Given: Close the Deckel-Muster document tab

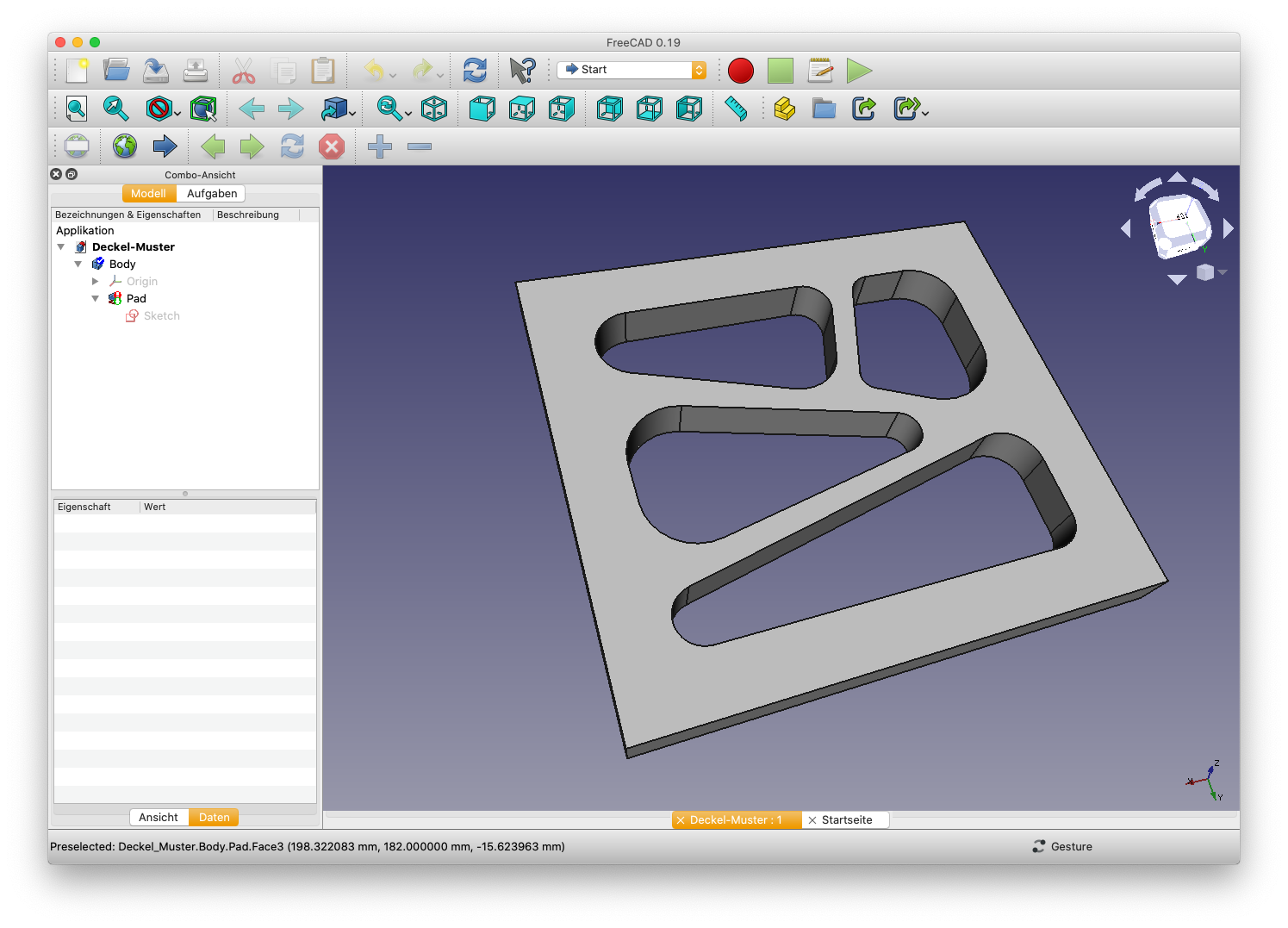Looking at the screenshot, I should 681,820.
